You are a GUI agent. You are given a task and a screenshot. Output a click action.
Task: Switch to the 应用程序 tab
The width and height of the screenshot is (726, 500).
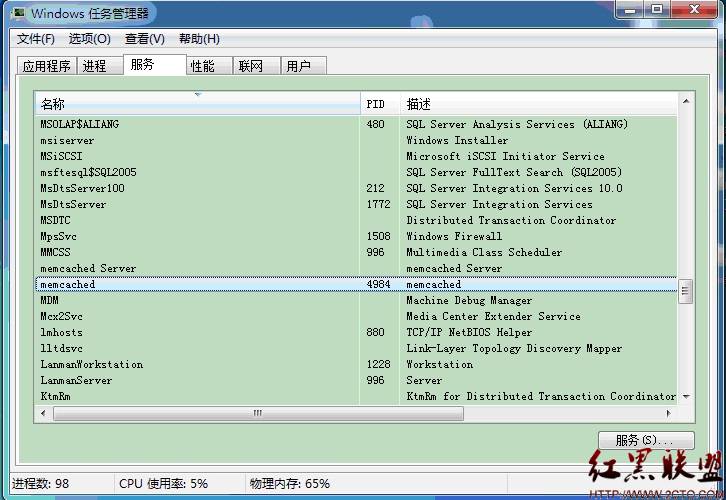46,66
